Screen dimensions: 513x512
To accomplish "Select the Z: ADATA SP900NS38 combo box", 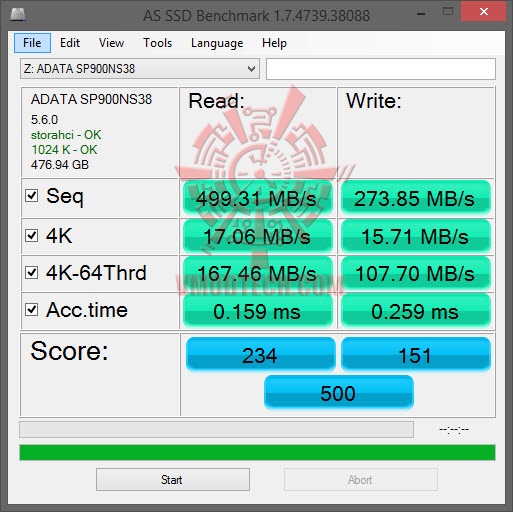I will pos(140,69).
